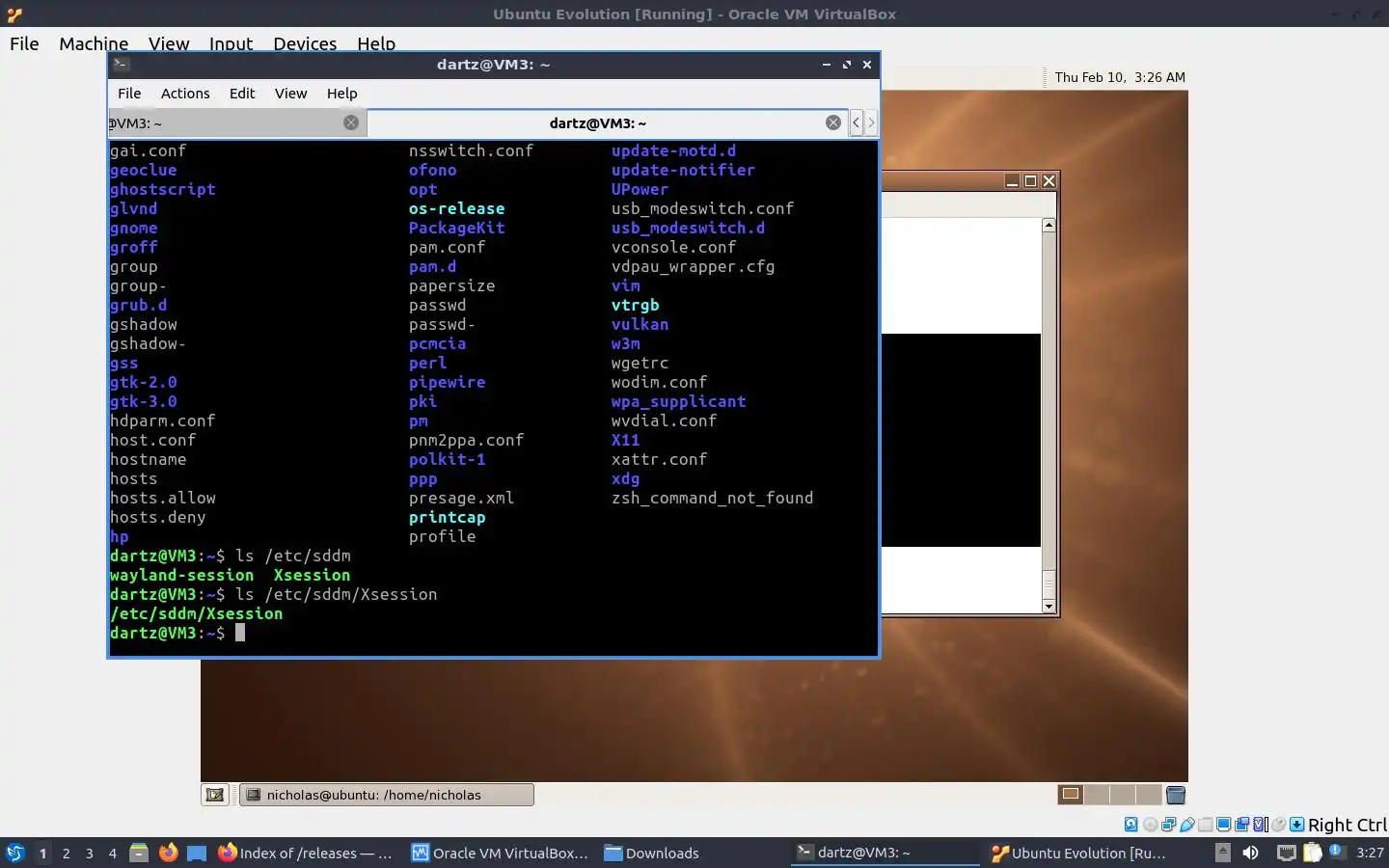
Task: Switch to the Oracle VM VirtualBox Manager task
Action: (500, 853)
